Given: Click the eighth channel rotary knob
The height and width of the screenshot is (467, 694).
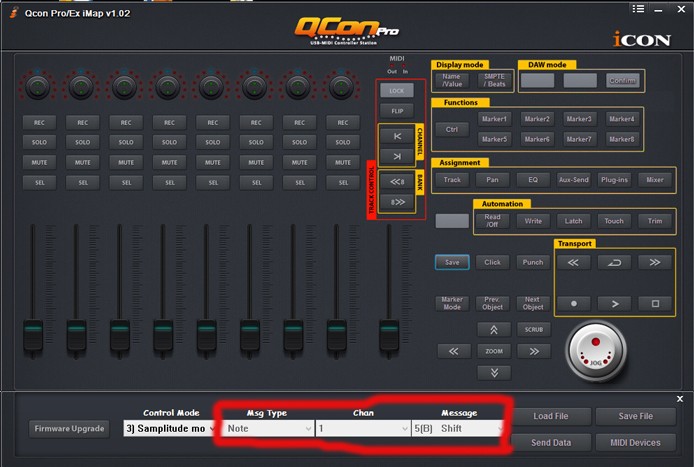Looking at the screenshot, I should [341, 86].
